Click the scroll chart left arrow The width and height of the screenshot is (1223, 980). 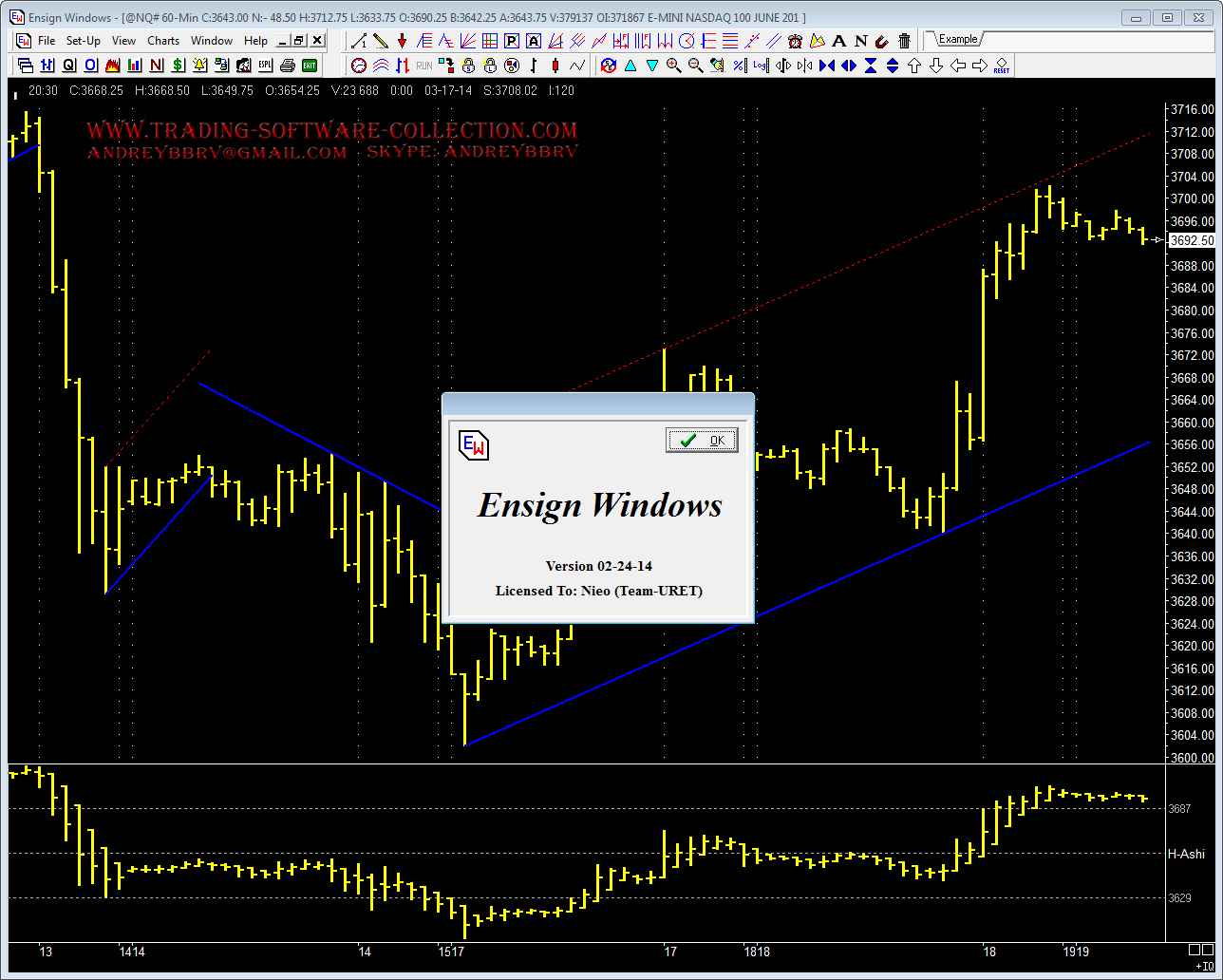pos(957,66)
